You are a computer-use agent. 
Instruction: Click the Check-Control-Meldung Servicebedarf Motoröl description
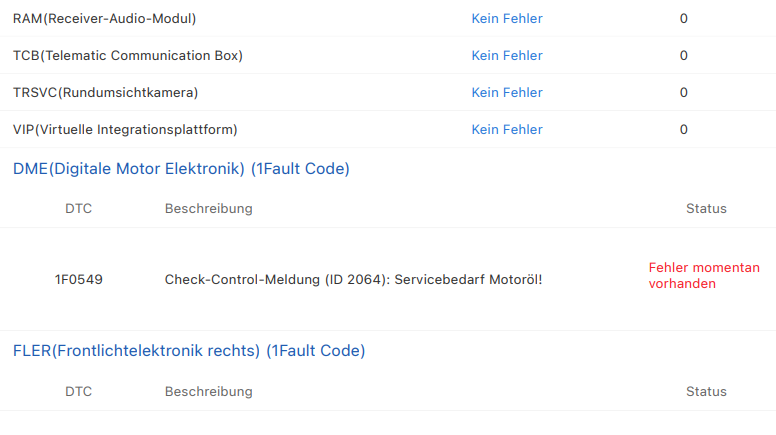click(353, 279)
